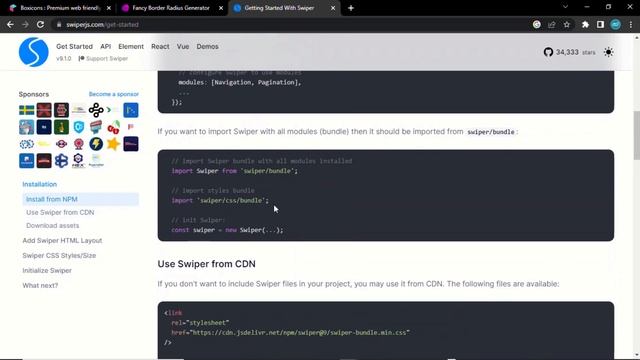640x360 pixels.
Task: Open the What next? sidebar link
Action: [x=40, y=285]
